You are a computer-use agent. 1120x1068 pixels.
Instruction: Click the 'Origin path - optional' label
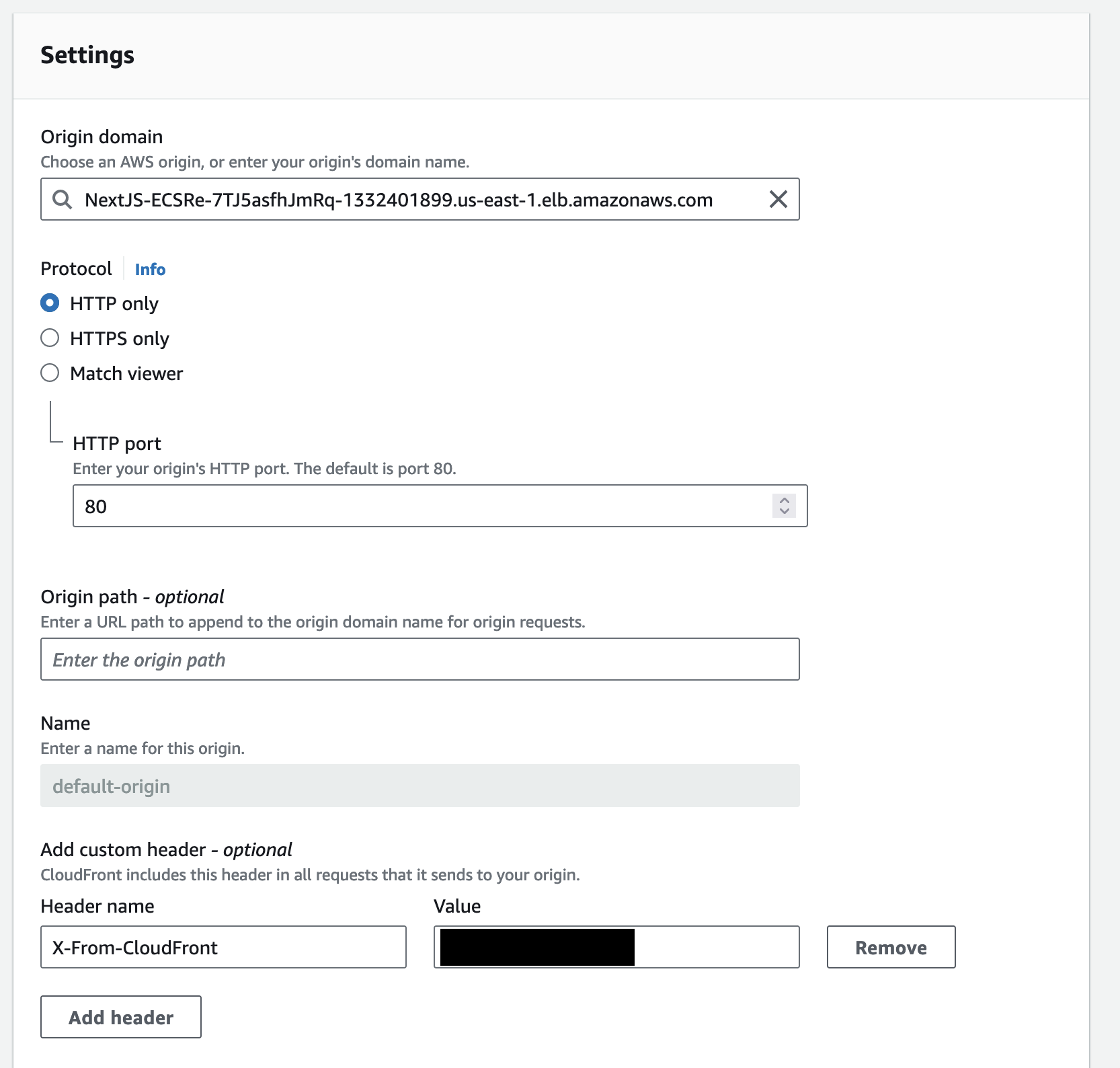pos(132,597)
